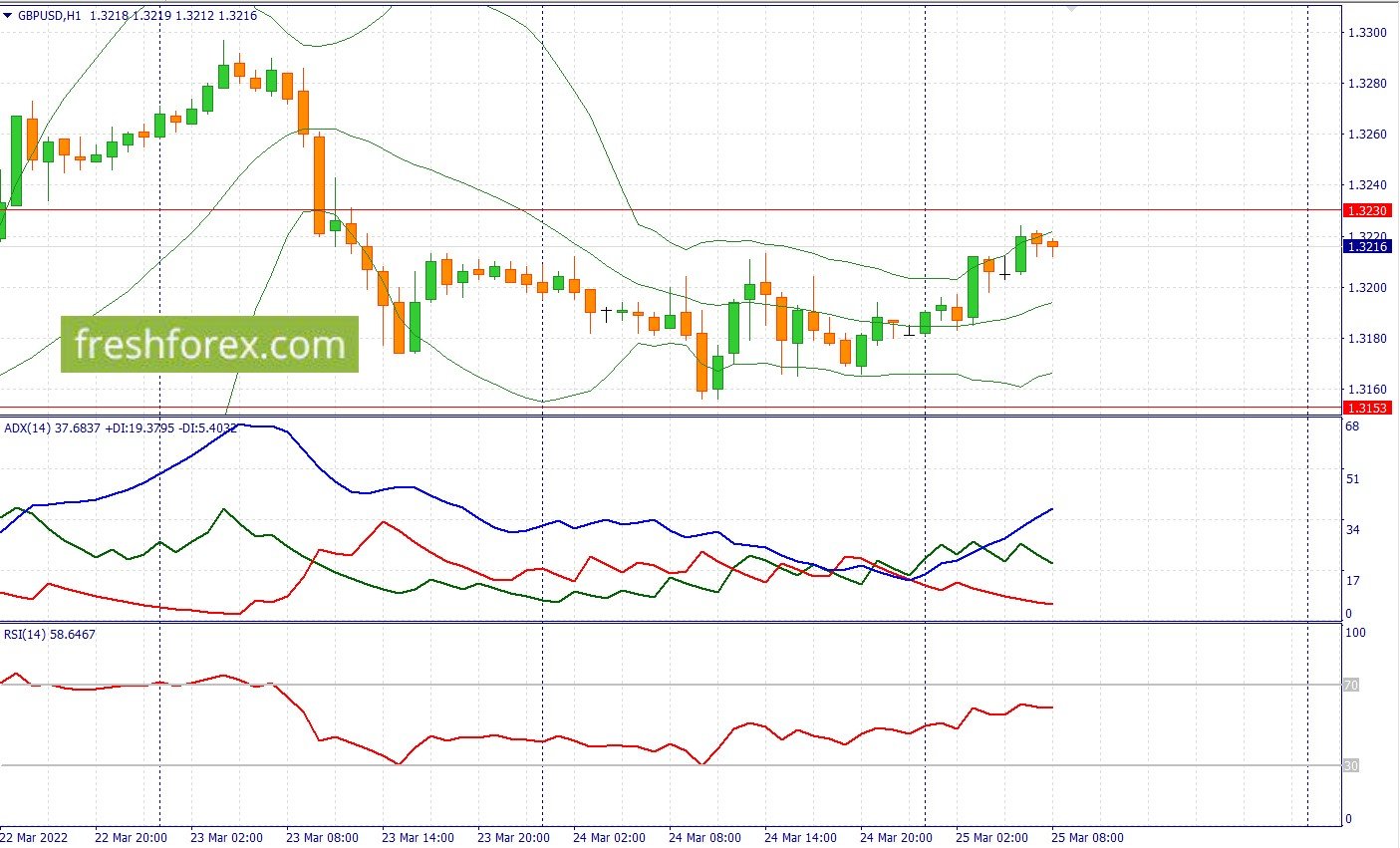Click the 1.3200 price scale value
The height and width of the screenshot is (848, 1400).
pyautogui.click(x=1366, y=288)
